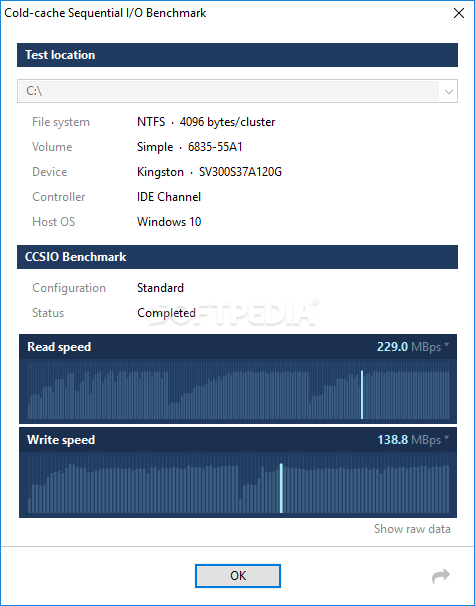Open the Show raw data link
475x606 pixels.
point(412,529)
